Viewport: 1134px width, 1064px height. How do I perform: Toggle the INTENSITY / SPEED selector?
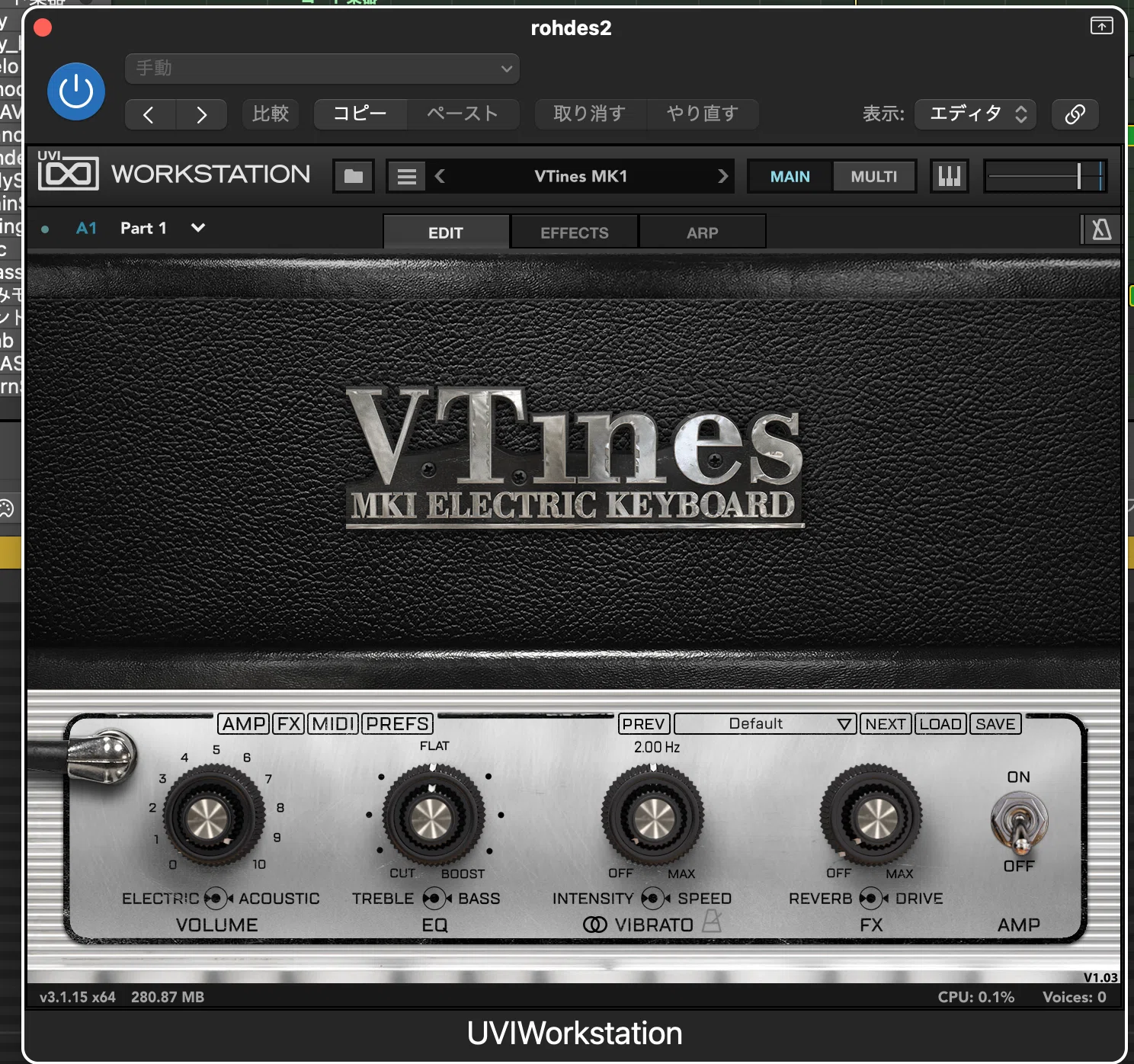pos(655,899)
